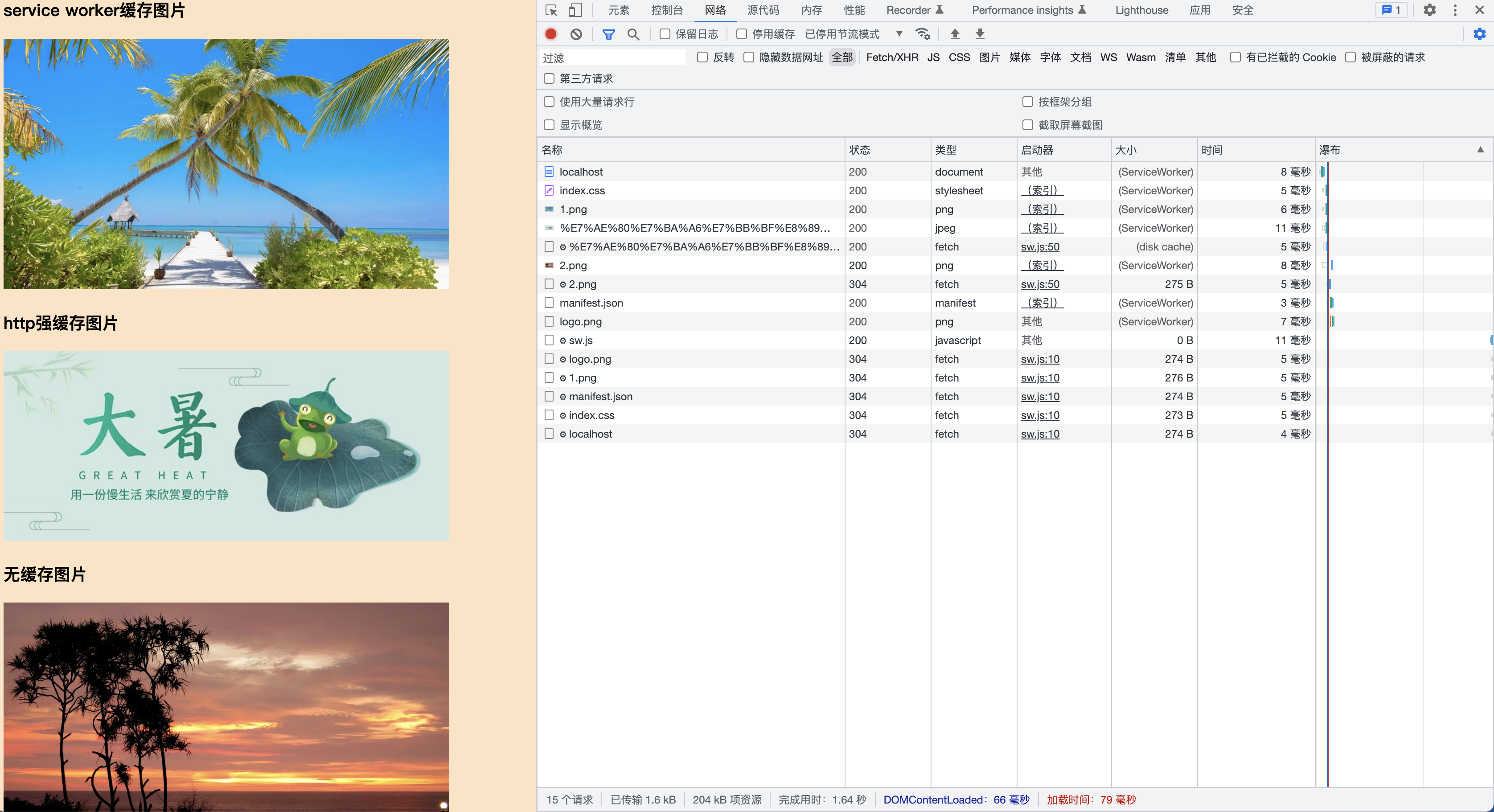Switch to the 控制台 tab
The height and width of the screenshot is (812, 1494).
(x=666, y=10)
